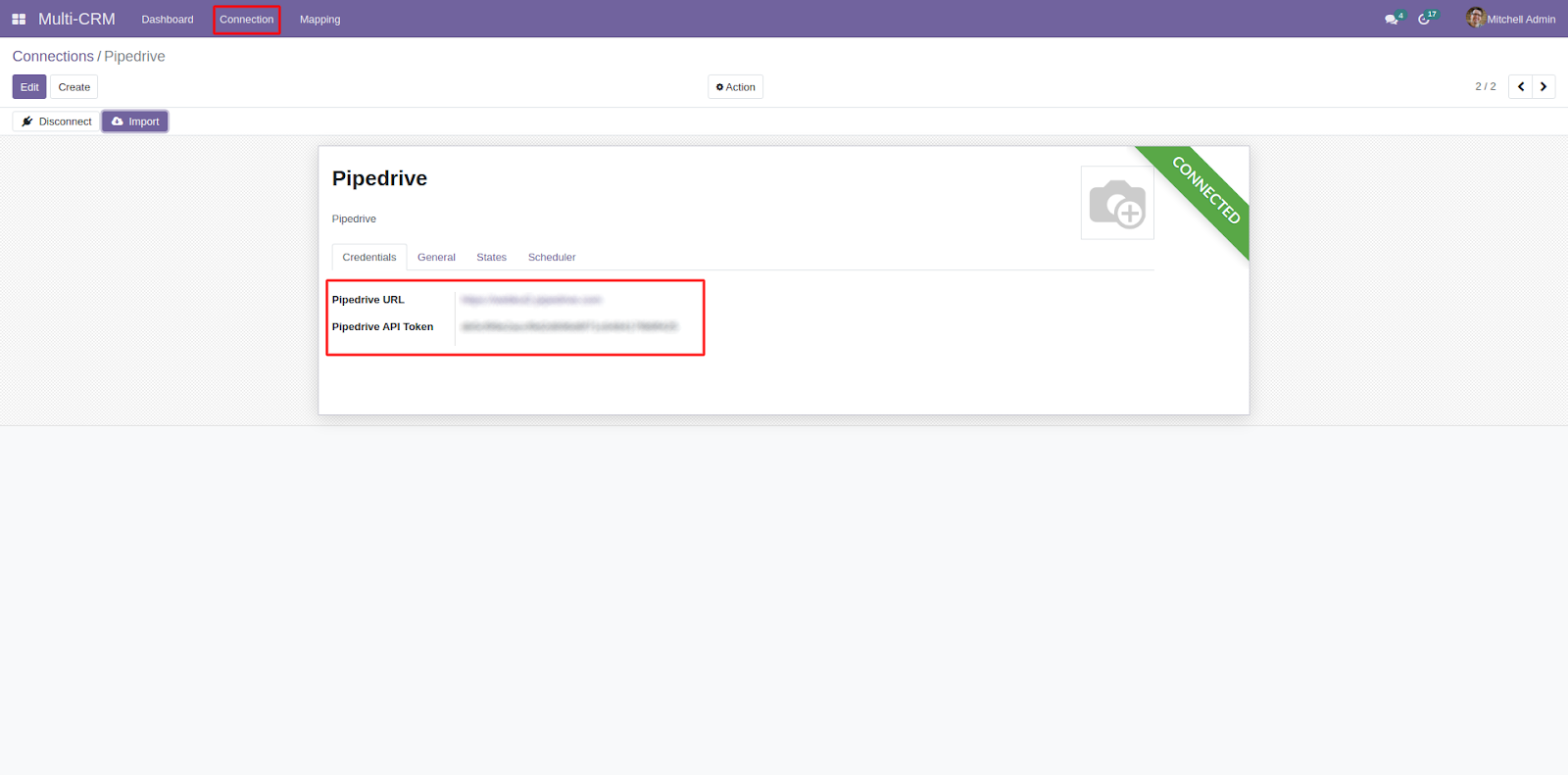Open the Mitchell Admin user menu
Screen dimensions: 1568x775
point(1520,20)
